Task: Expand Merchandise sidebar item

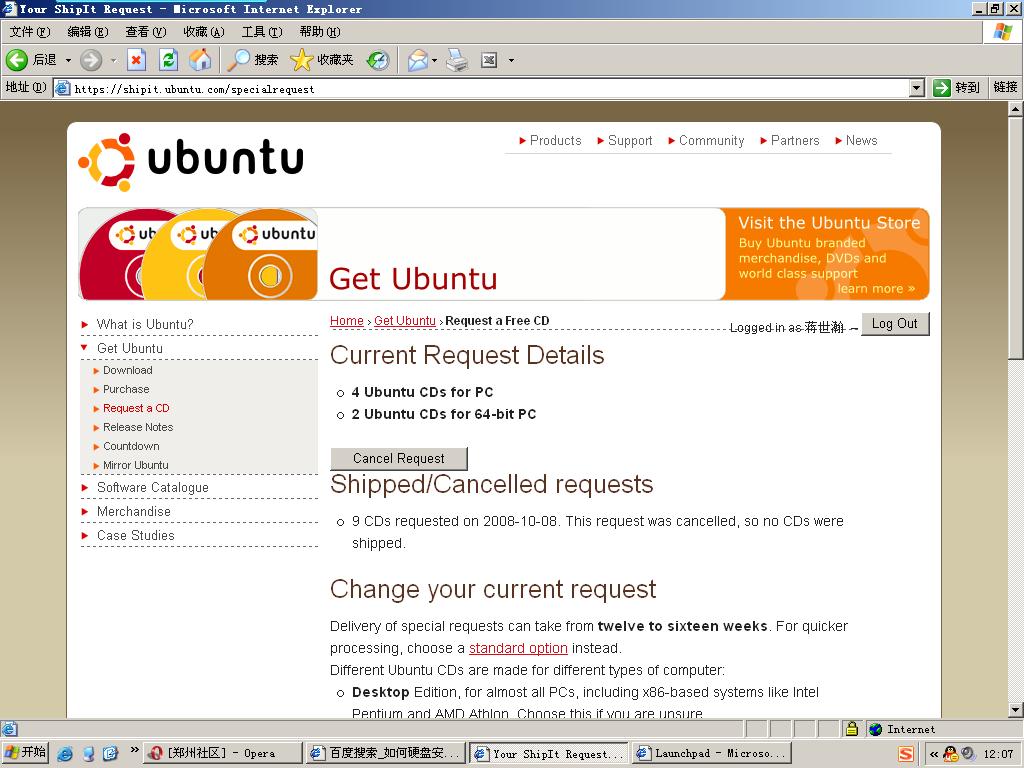Action: pos(133,511)
